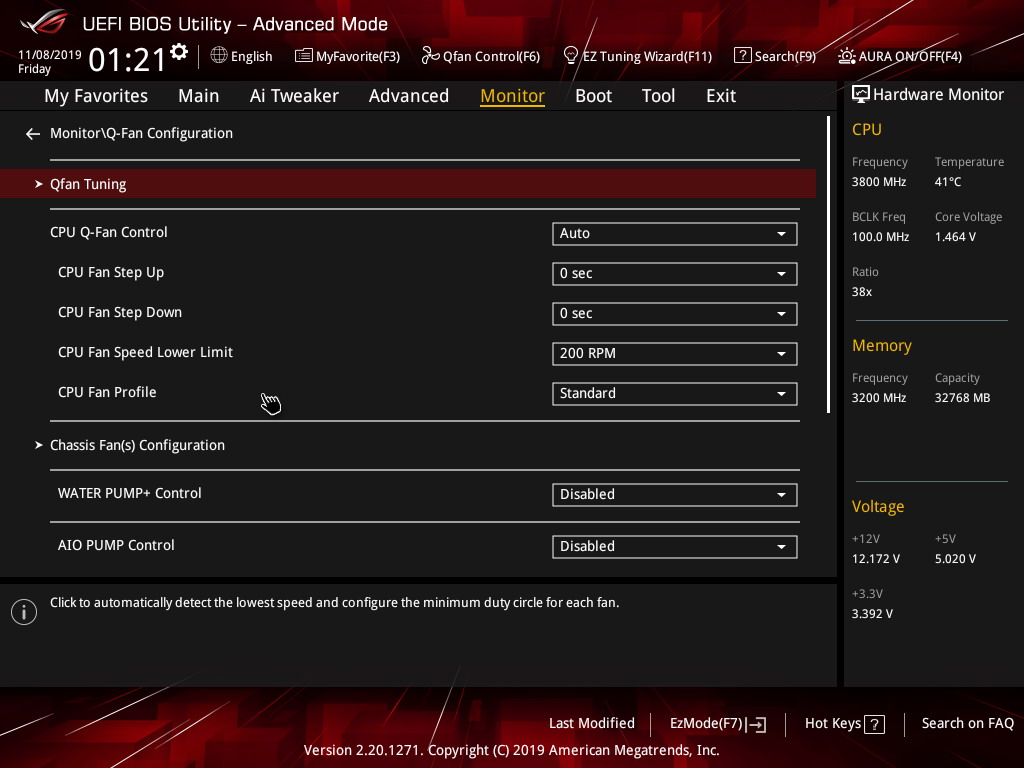Click the Hot Keys label
The height and width of the screenshot is (768, 1024).
click(x=833, y=724)
